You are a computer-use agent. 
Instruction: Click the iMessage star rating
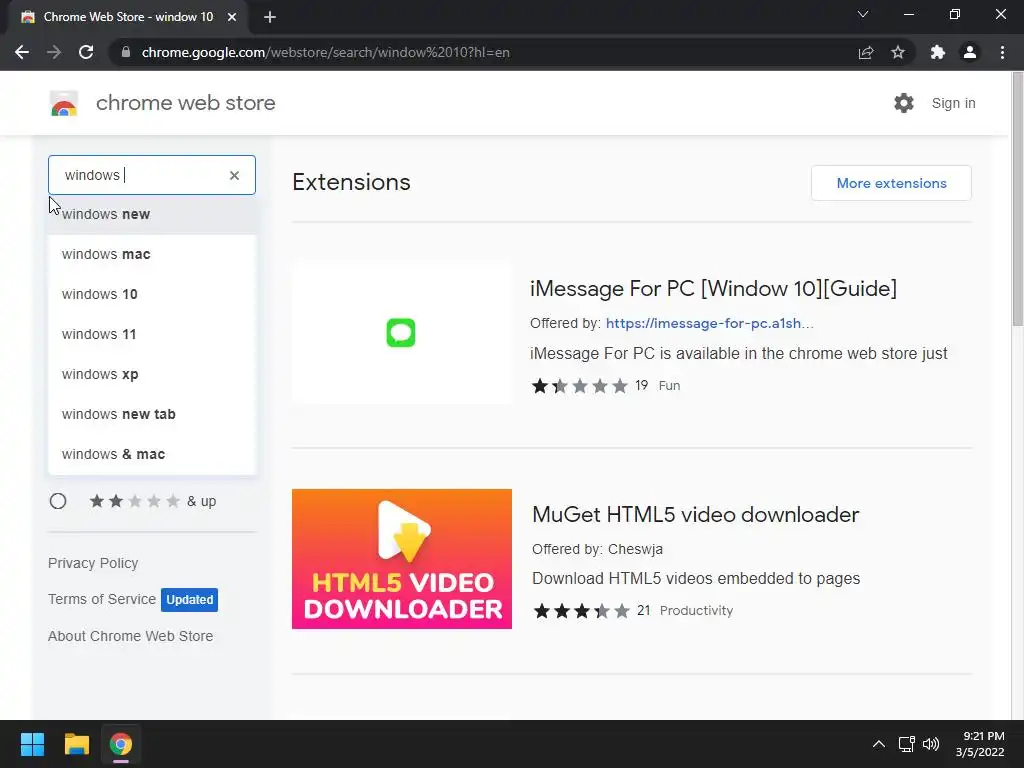[580, 385]
